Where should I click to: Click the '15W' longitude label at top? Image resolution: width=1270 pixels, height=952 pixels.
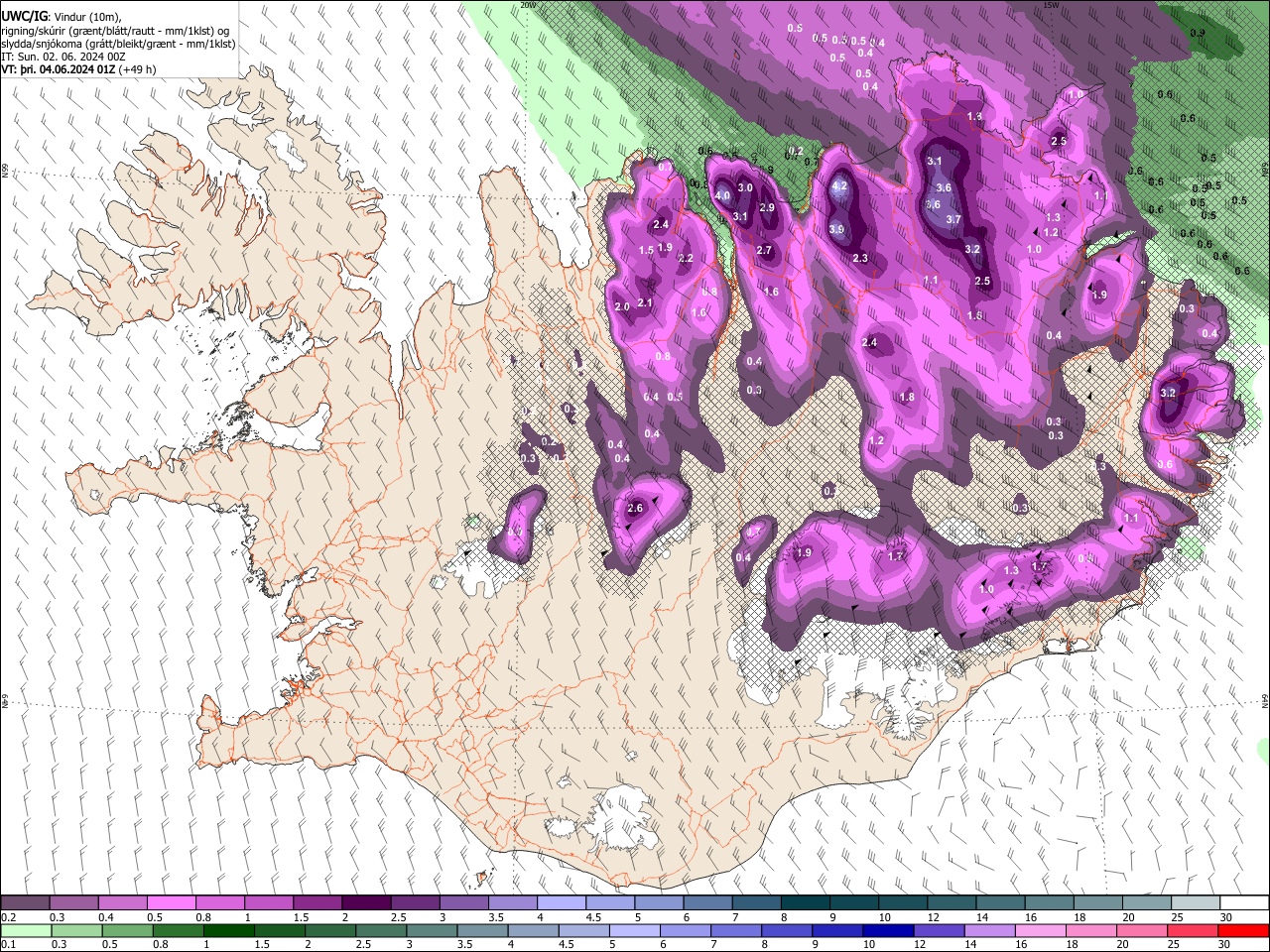coord(1051,5)
